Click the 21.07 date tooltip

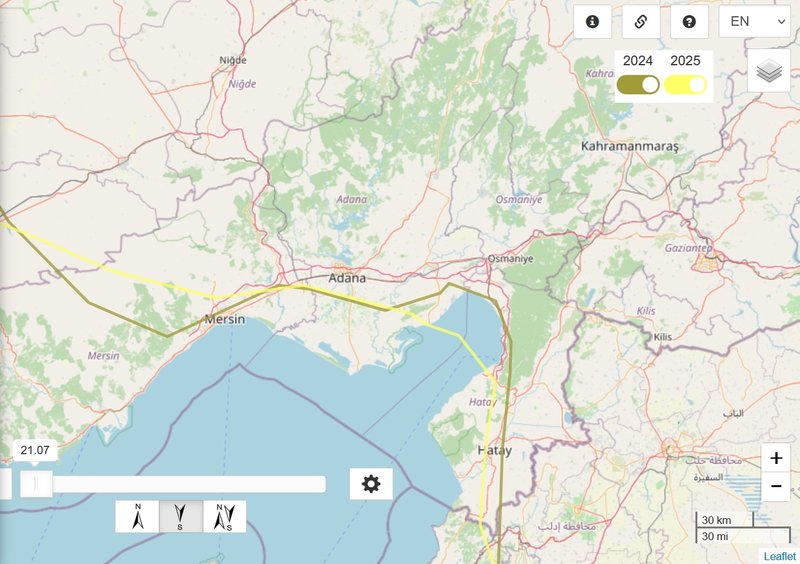(x=35, y=450)
